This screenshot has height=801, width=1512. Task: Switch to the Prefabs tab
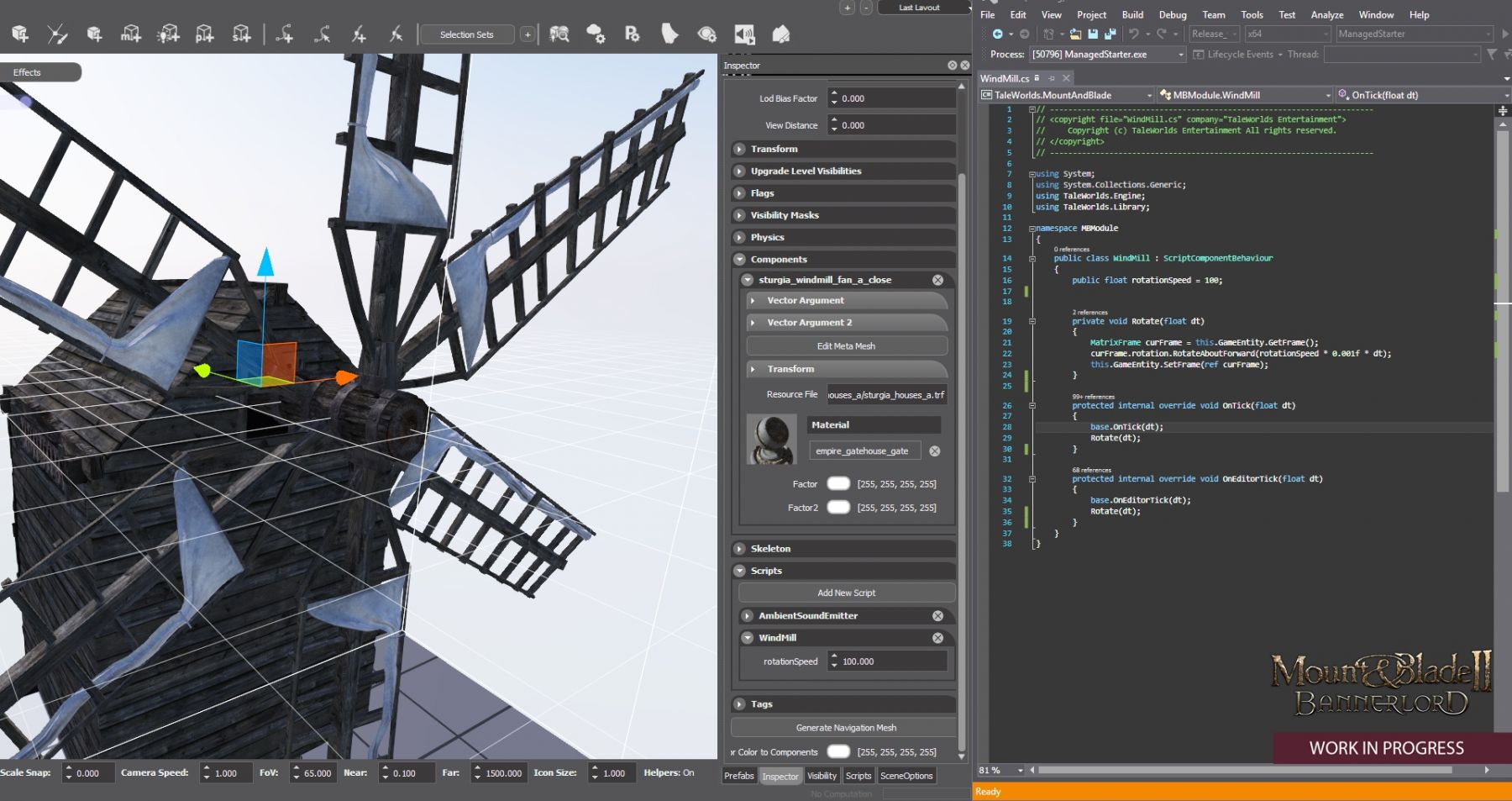[739, 776]
